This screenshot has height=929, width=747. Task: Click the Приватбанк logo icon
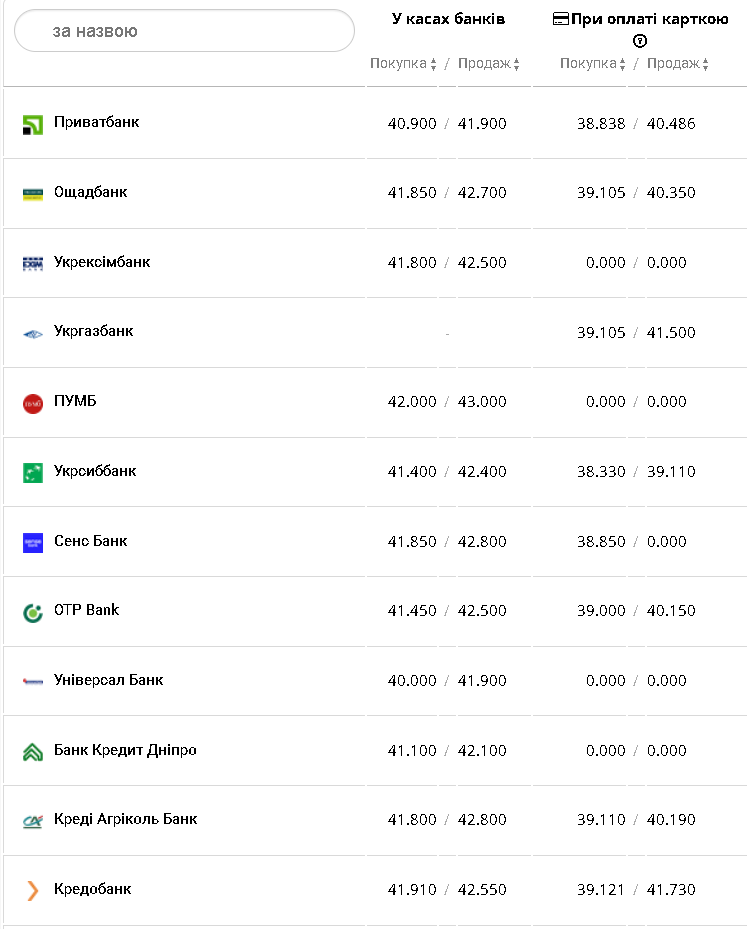pos(33,124)
